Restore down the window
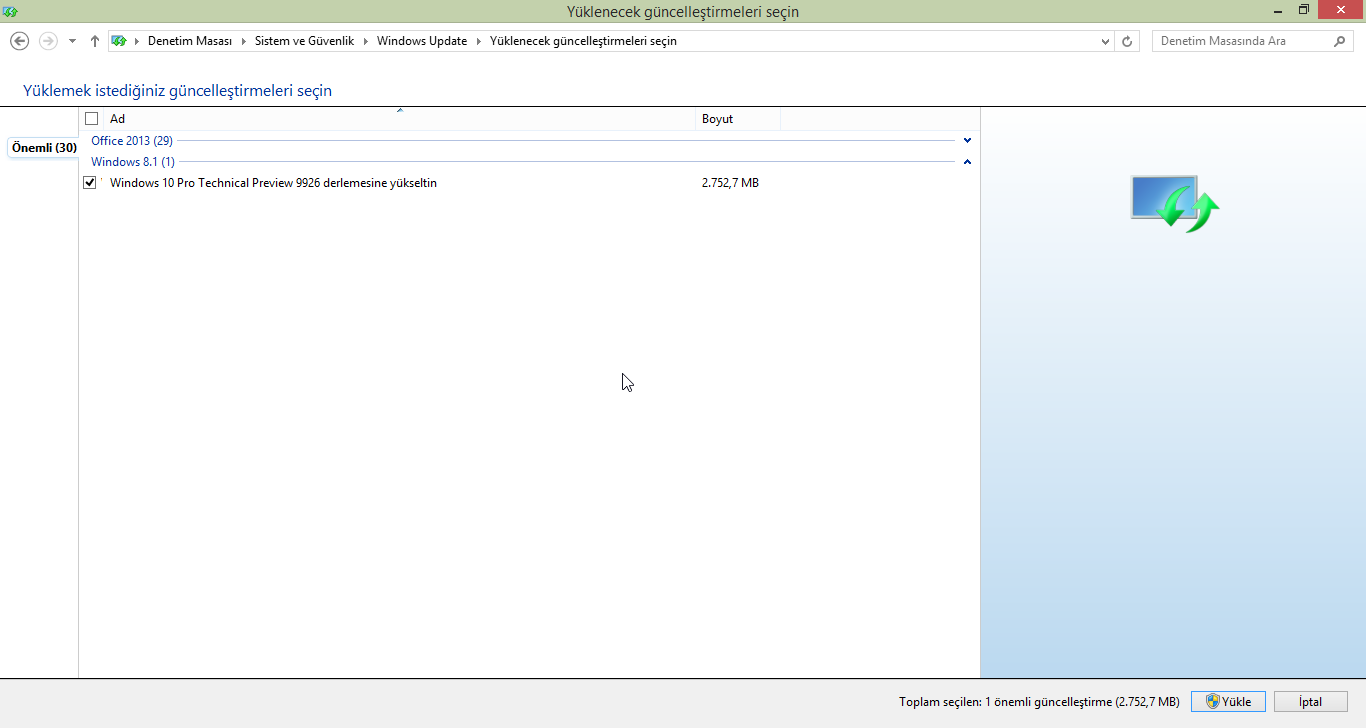Screen dimensions: 1366x728 pyautogui.click(x=1304, y=10)
